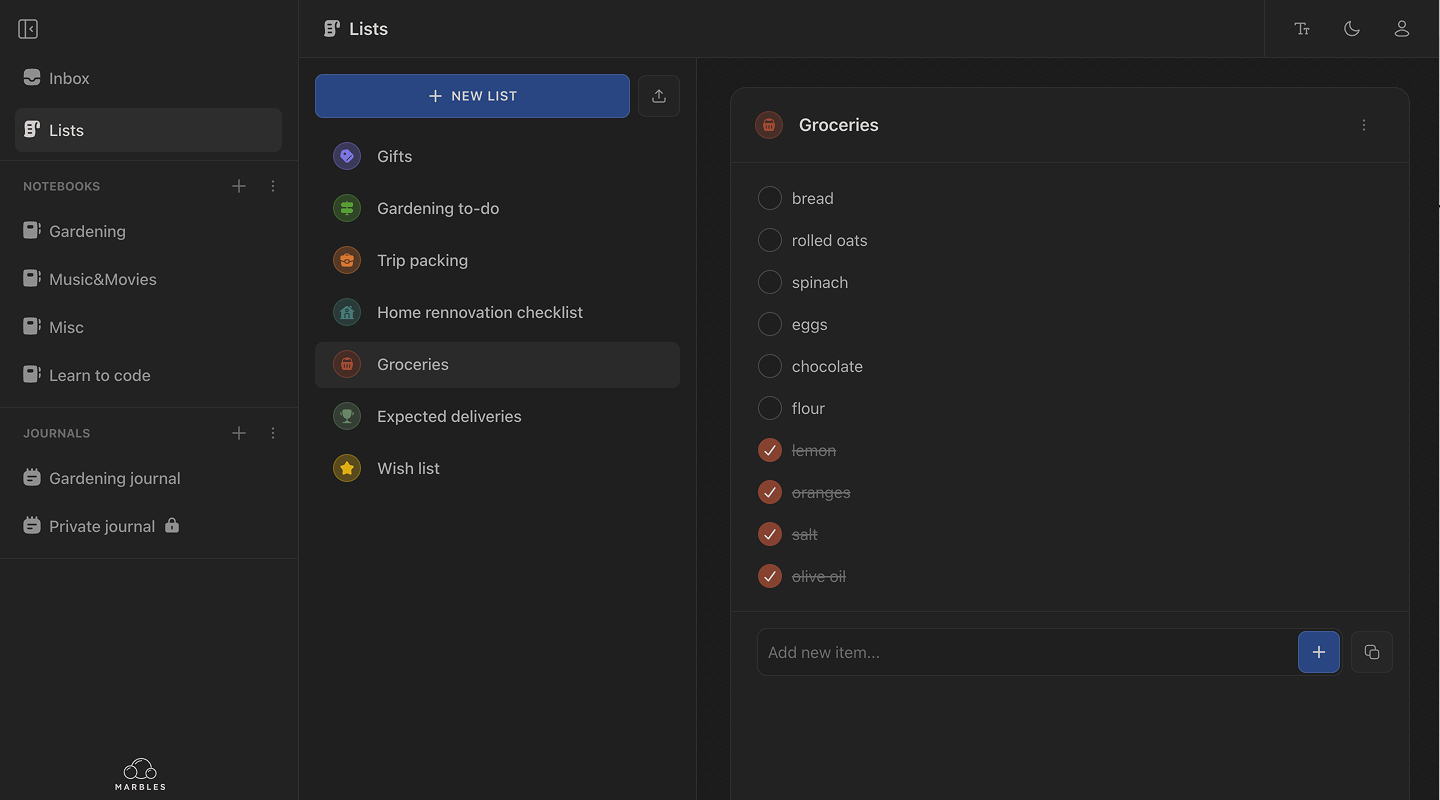The image size is (1440, 800).
Task: Click the Groceries basket icon
Action: tap(768, 125)
